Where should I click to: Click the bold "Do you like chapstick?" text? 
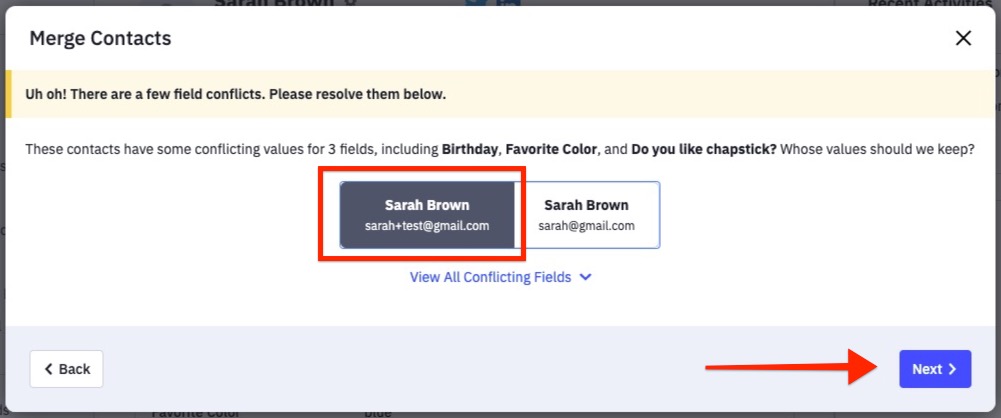click(x=704, y=149)
